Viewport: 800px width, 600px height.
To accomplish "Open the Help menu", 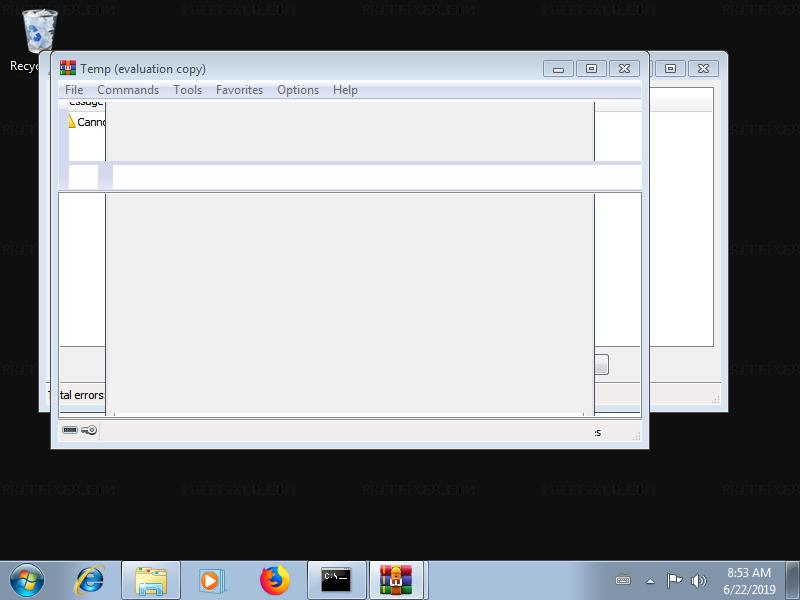I will tap(345, 90).
